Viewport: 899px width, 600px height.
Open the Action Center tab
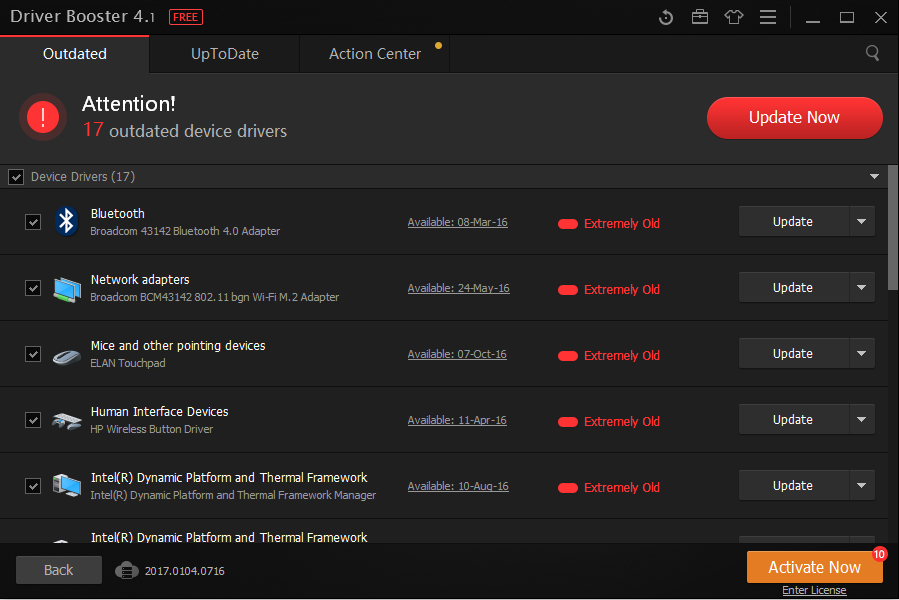(x=375, y=54)
